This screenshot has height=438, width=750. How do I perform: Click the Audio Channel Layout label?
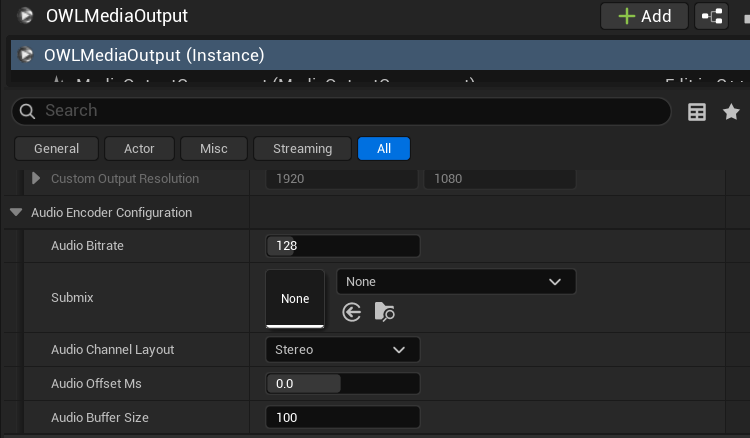[112, 350]
